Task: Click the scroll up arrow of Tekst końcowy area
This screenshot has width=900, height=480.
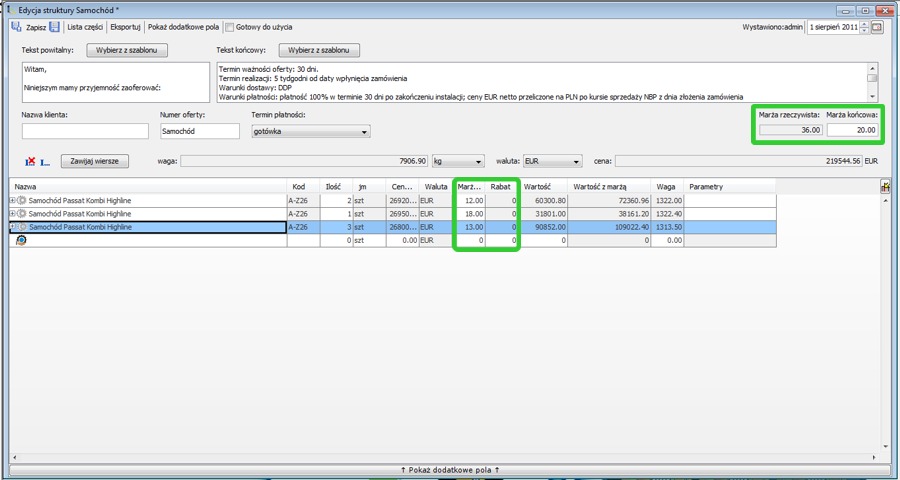Action: pos(872,67)
